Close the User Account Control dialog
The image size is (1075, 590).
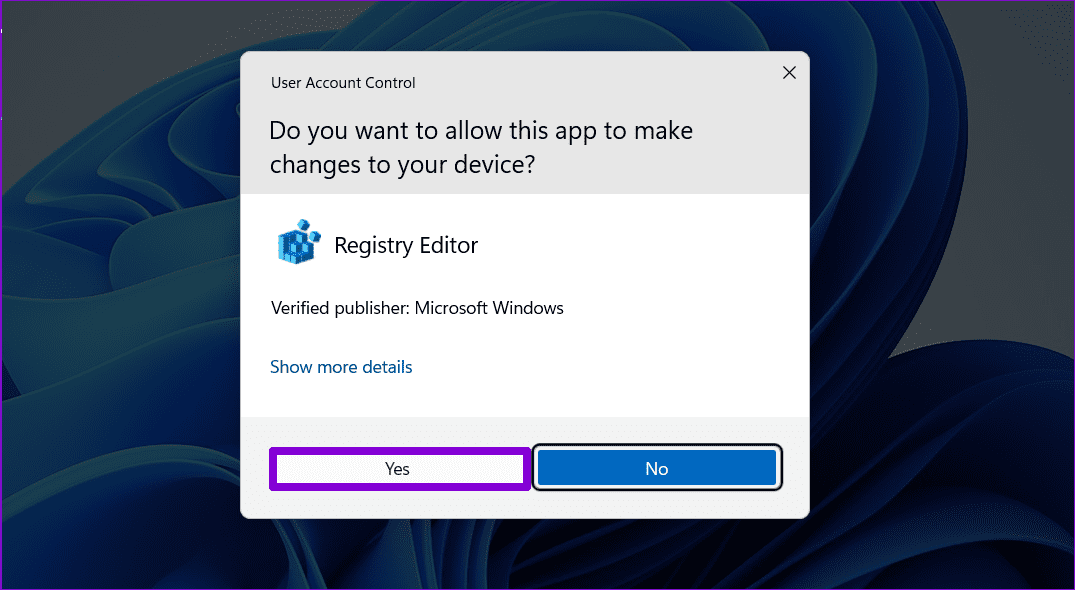789,73
